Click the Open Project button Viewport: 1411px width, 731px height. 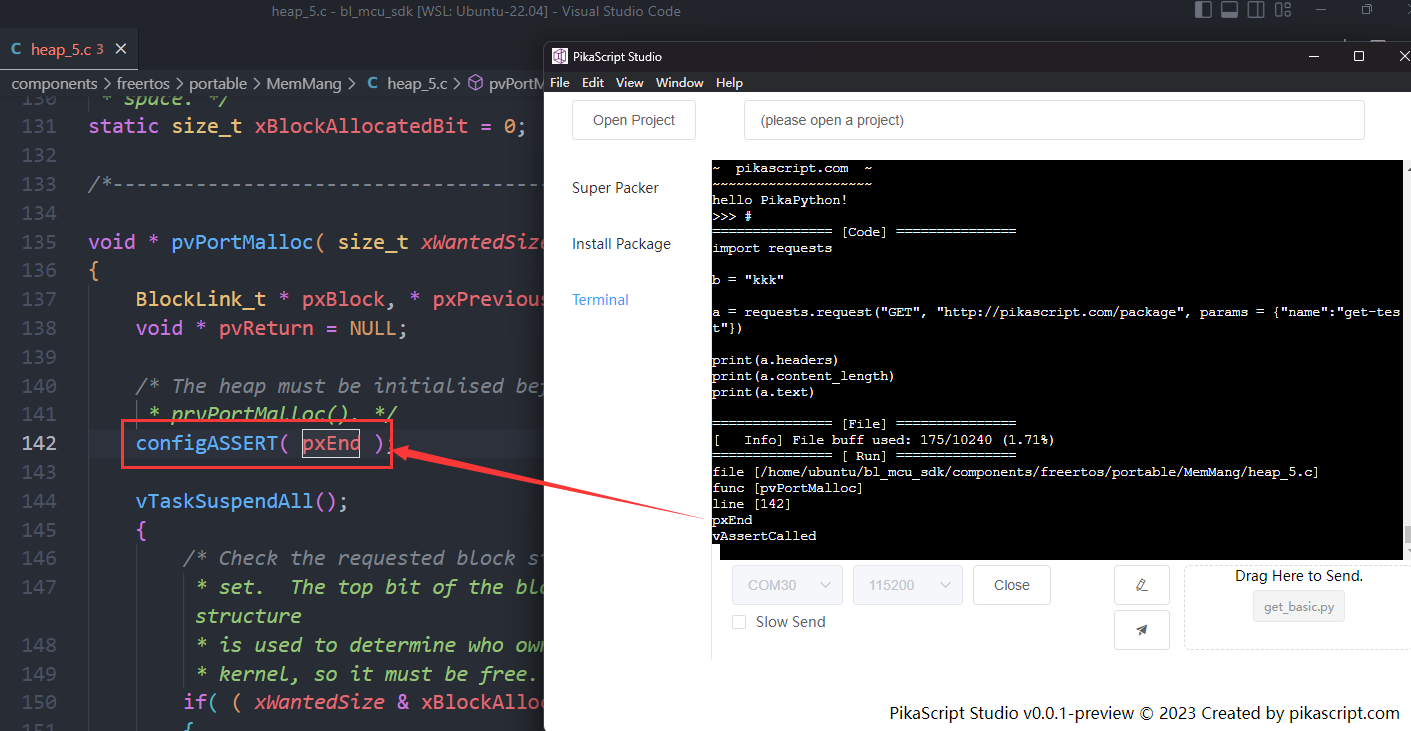pos(633,119)
